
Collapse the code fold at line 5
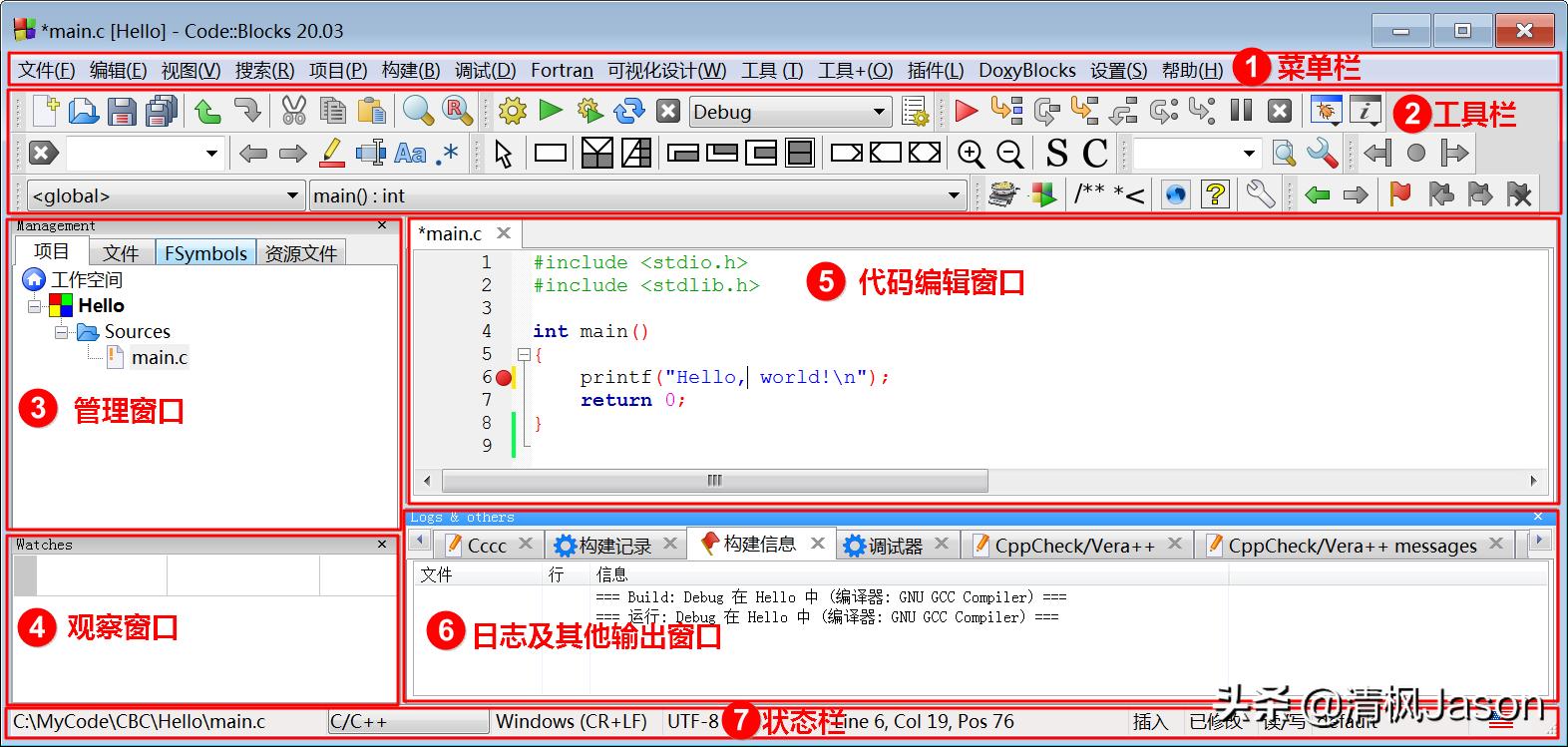(x=523, y=354)
